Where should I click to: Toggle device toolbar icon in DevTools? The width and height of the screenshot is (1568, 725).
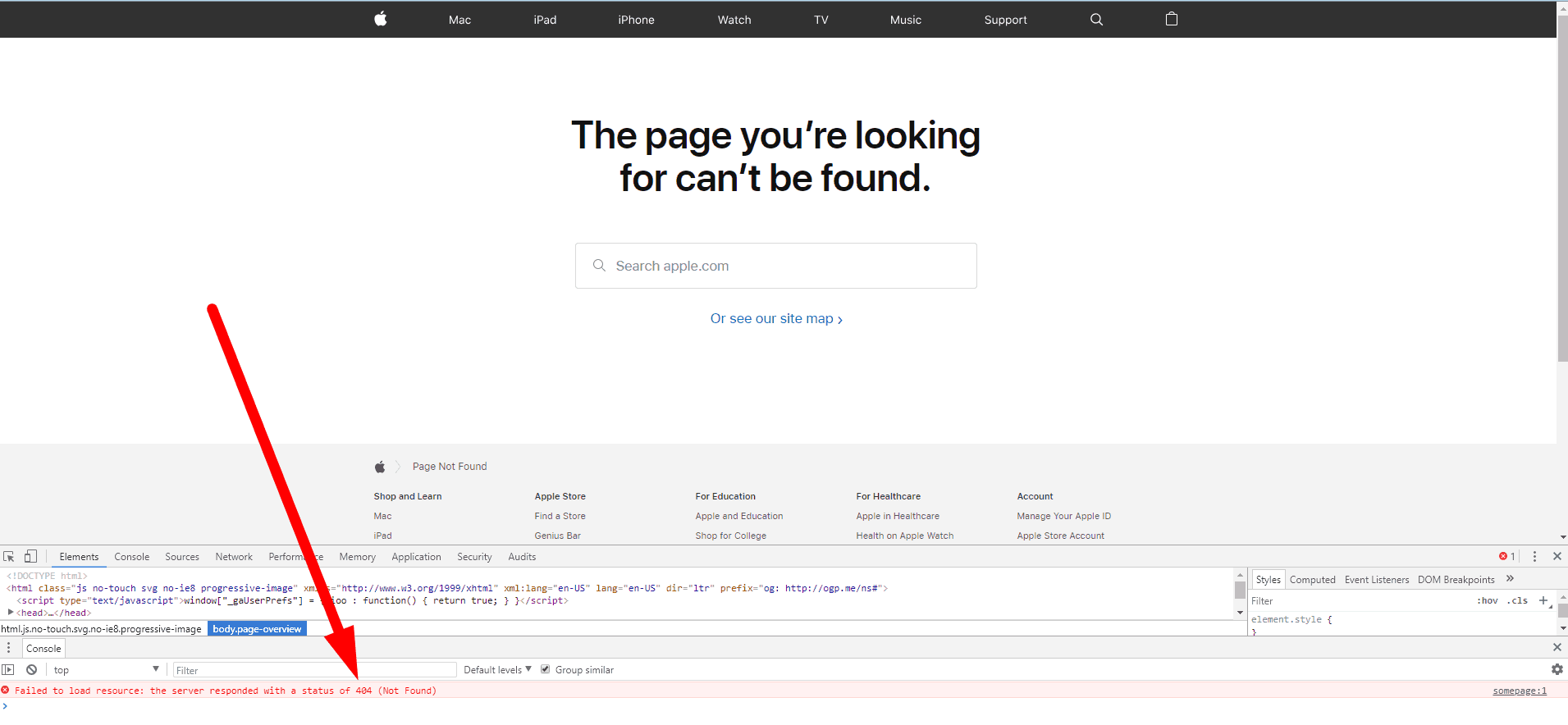point(30,556)
